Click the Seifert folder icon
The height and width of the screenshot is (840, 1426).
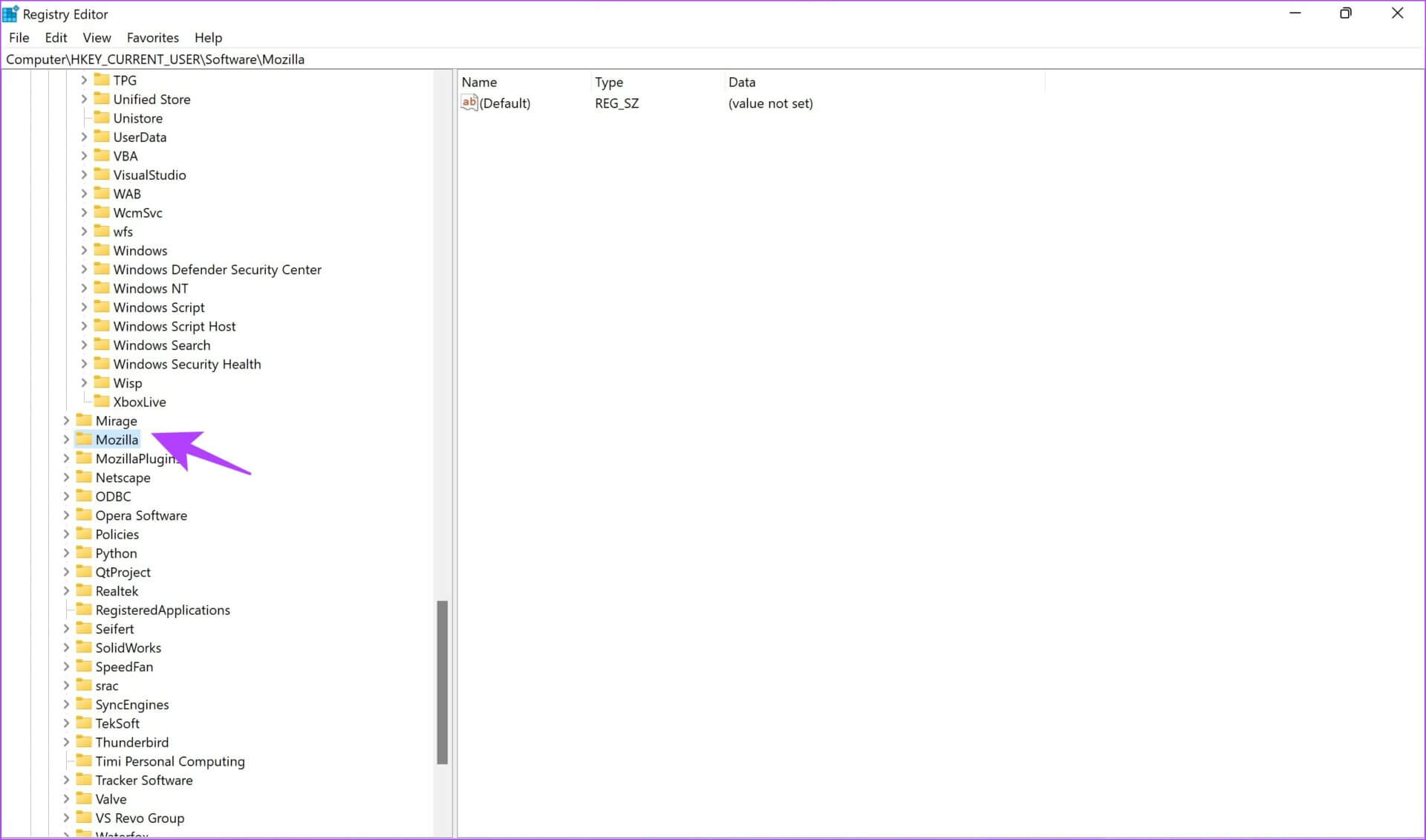(x=84, y=628)
